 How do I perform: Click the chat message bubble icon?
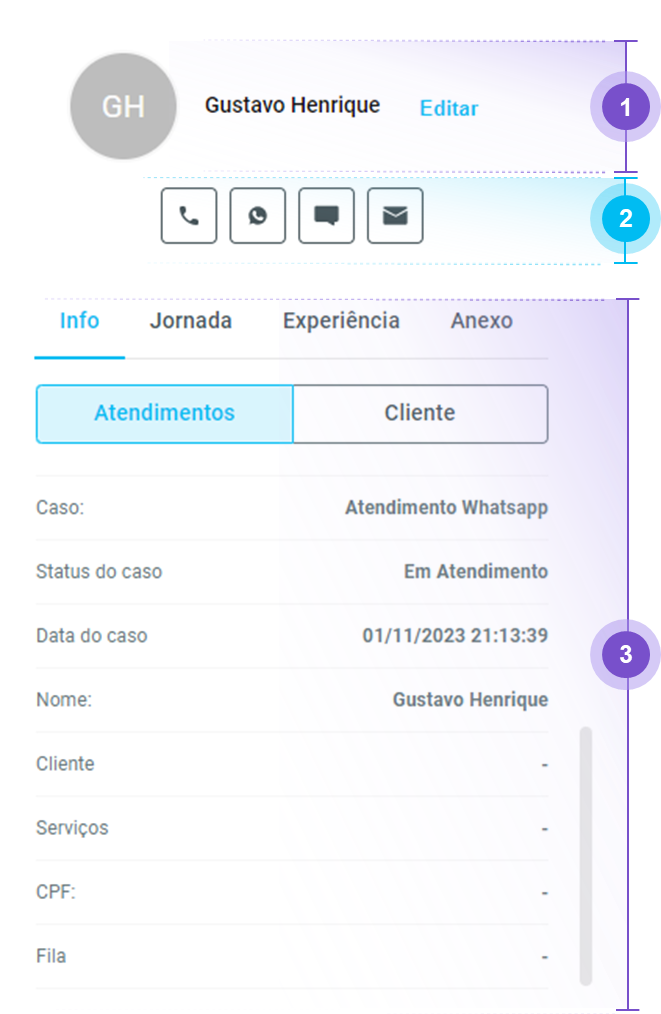coord(326,216)
